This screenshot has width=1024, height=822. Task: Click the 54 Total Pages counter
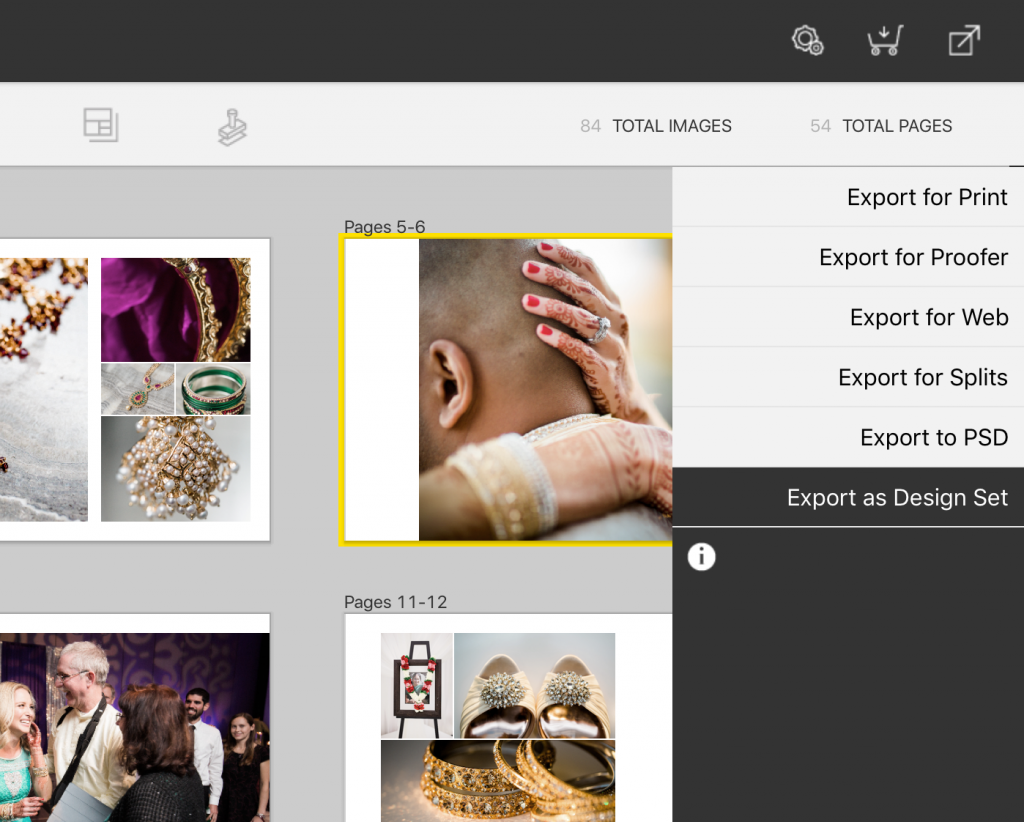point(881,126)
